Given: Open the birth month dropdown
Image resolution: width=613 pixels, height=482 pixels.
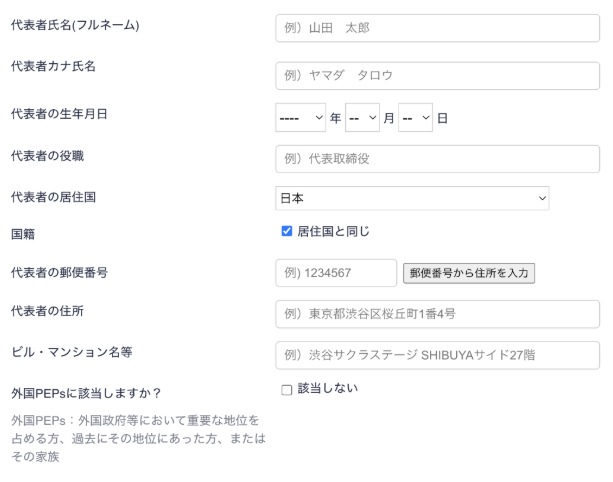Looking at the screenshot, I should click(362, 117).
